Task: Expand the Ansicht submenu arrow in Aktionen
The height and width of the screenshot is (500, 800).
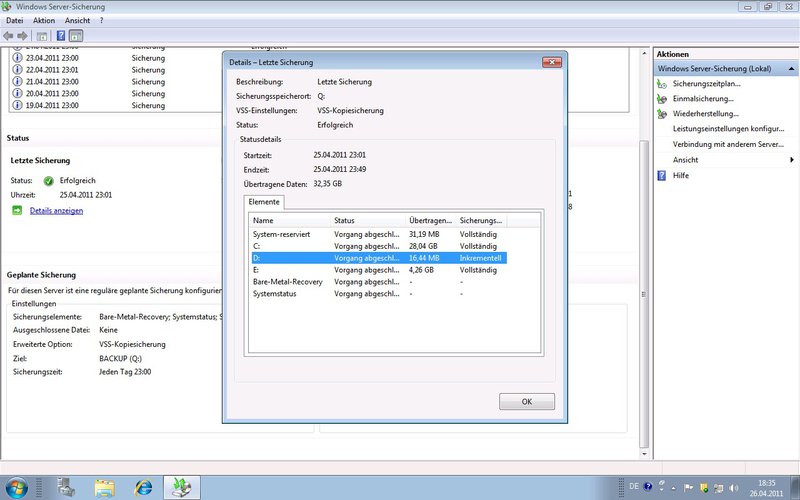Action: pyautogui.click(x=791, y=160)
